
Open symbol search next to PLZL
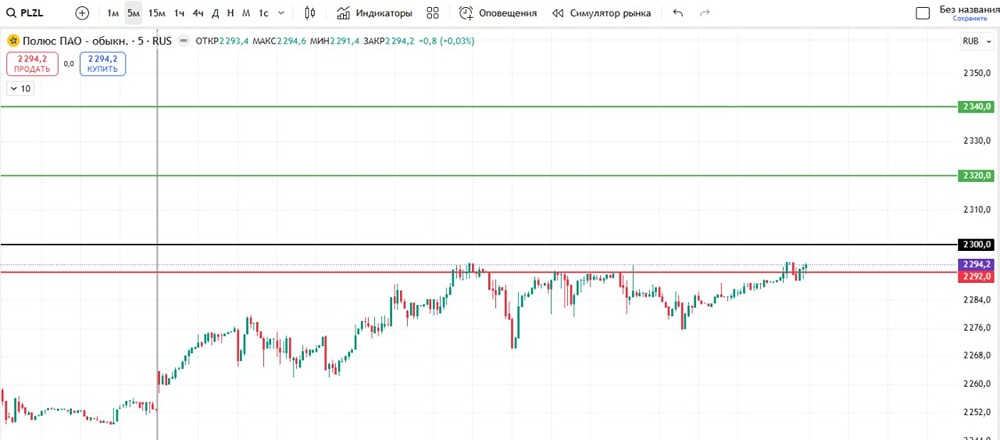[x=11, y=13]
